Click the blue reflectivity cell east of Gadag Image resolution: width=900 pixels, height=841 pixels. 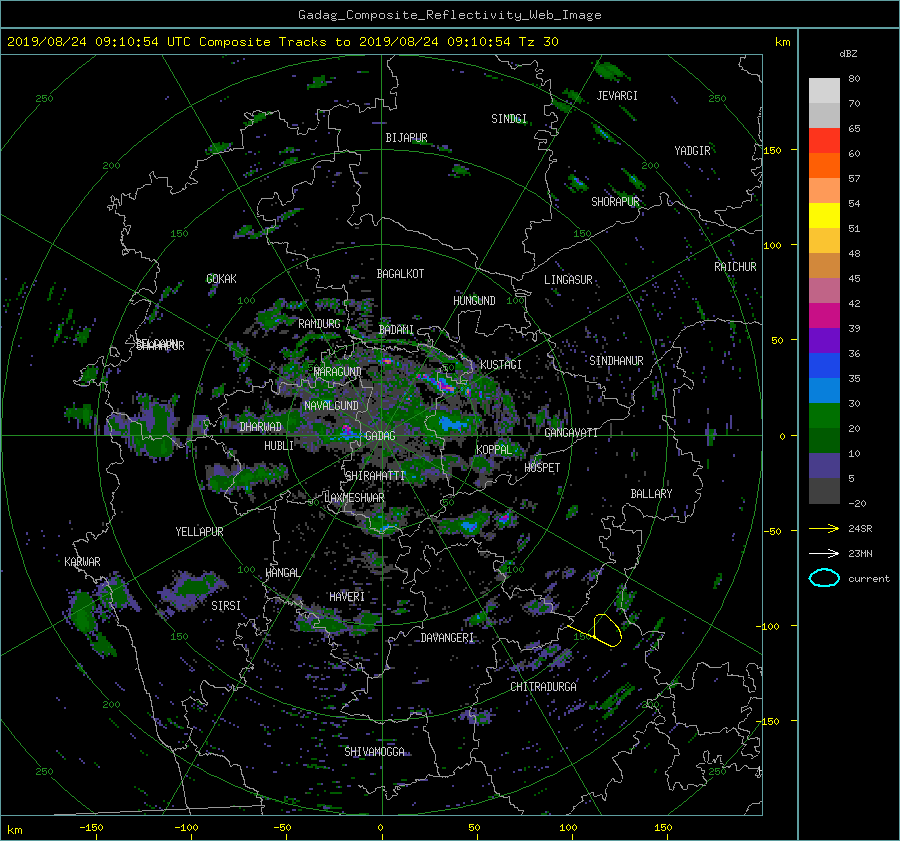pos(452,424)
